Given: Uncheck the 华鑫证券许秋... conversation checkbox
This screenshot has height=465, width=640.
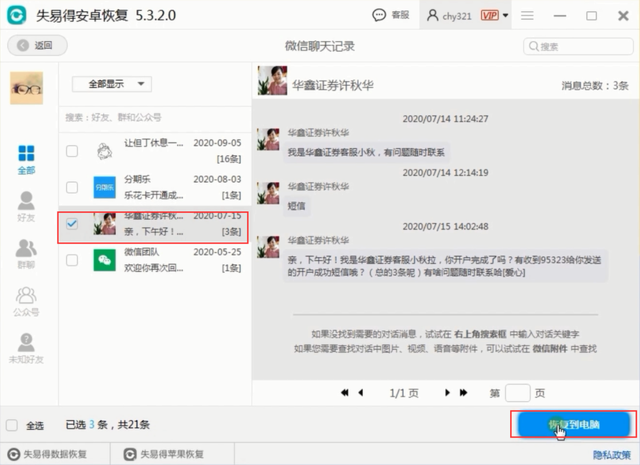Looking at the screenshot, I should click(72, 223).
